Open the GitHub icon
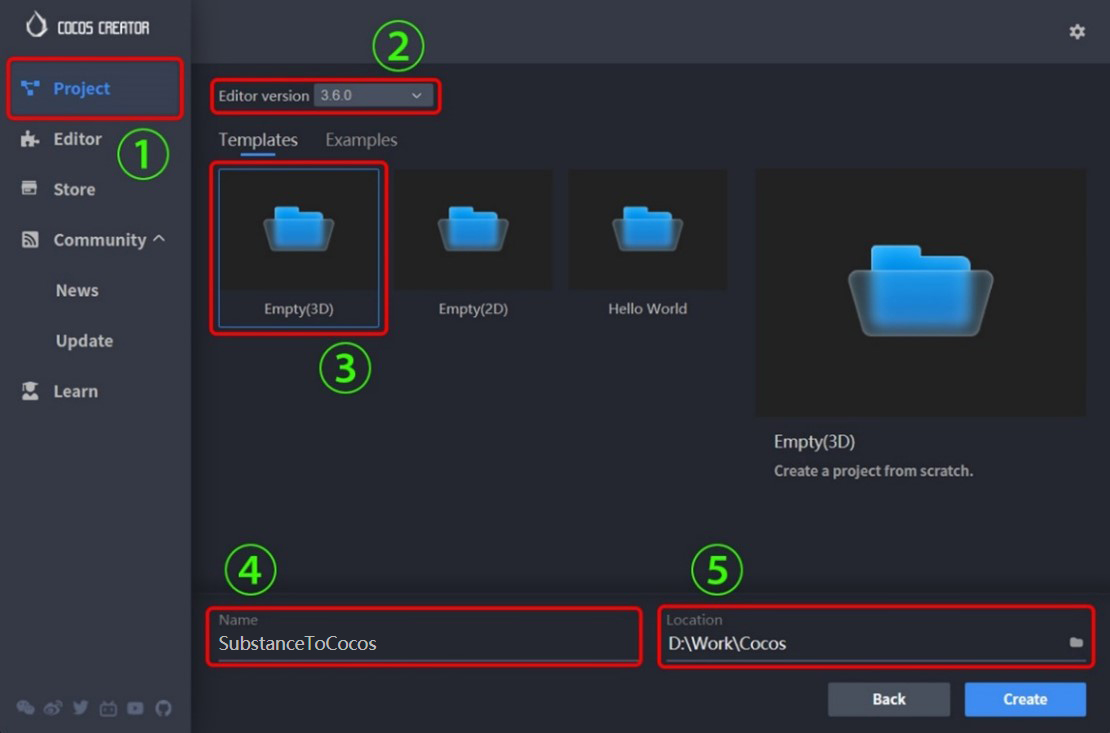Image resolution: width=1110 pixels, height=733 pixels. [x=164, y=708]
